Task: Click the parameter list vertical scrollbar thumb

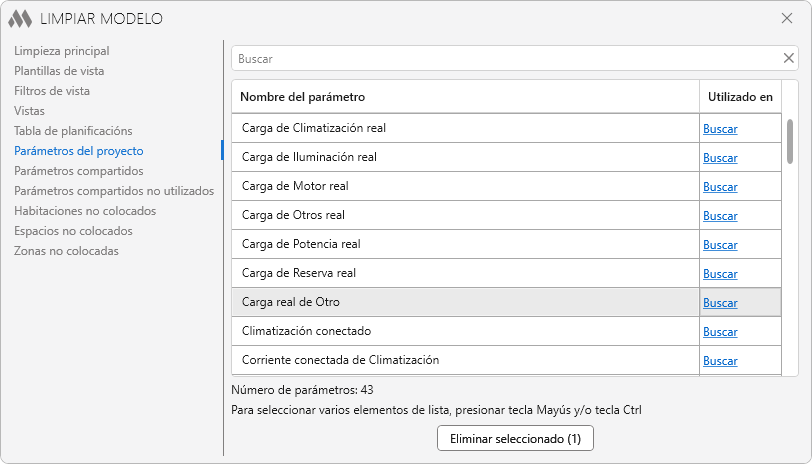Action: pos(790,140)
